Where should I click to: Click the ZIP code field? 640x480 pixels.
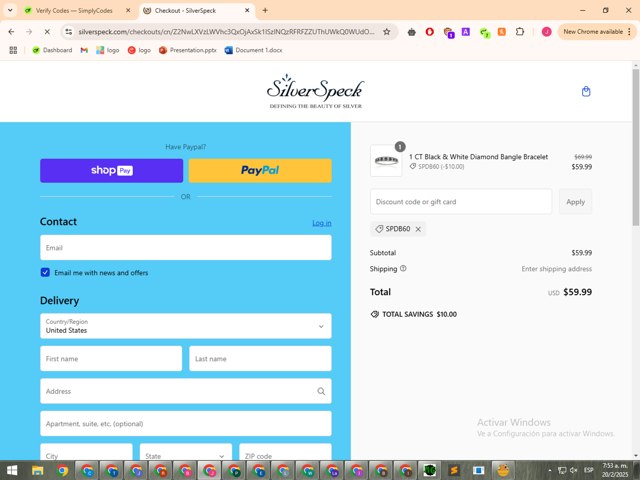coord(285,452)
